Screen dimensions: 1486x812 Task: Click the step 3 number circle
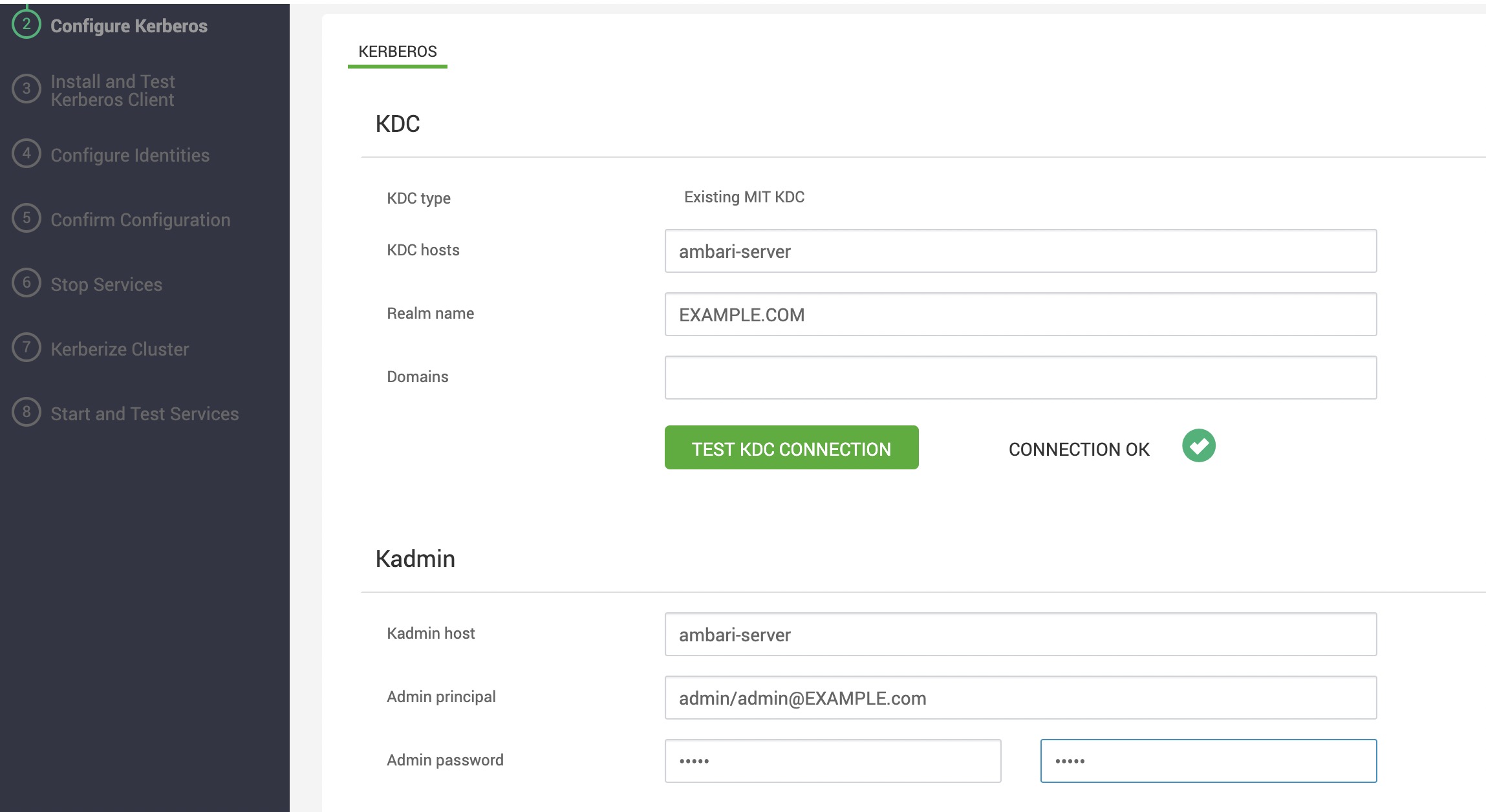[x=26, y=89]
